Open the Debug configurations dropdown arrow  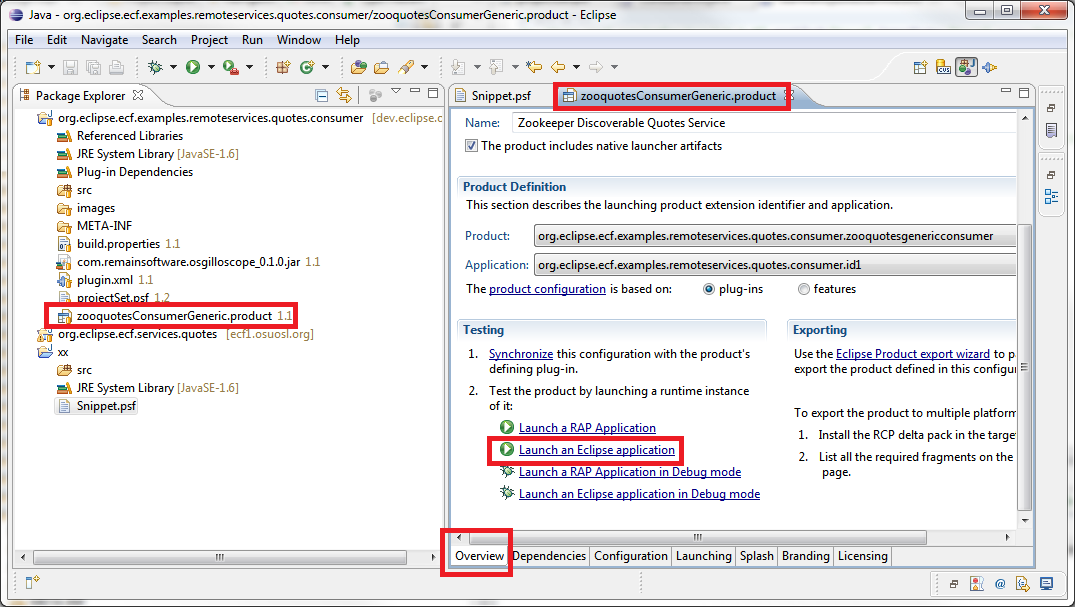tap(173, 67)
